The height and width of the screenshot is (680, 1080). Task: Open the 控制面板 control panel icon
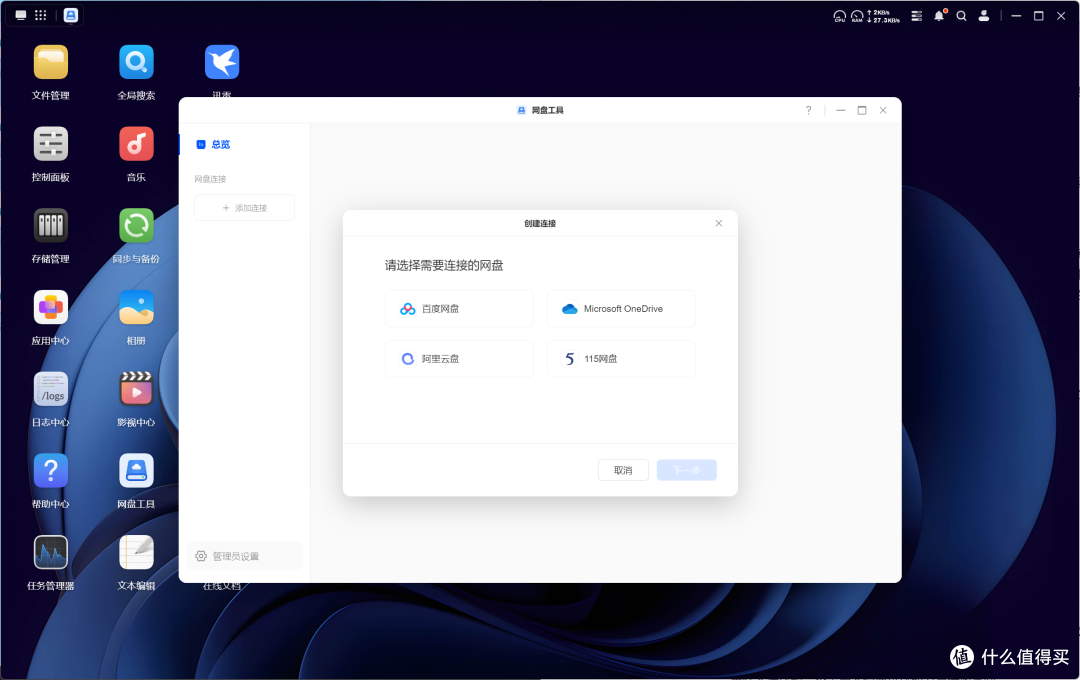[x=50, y=144]
